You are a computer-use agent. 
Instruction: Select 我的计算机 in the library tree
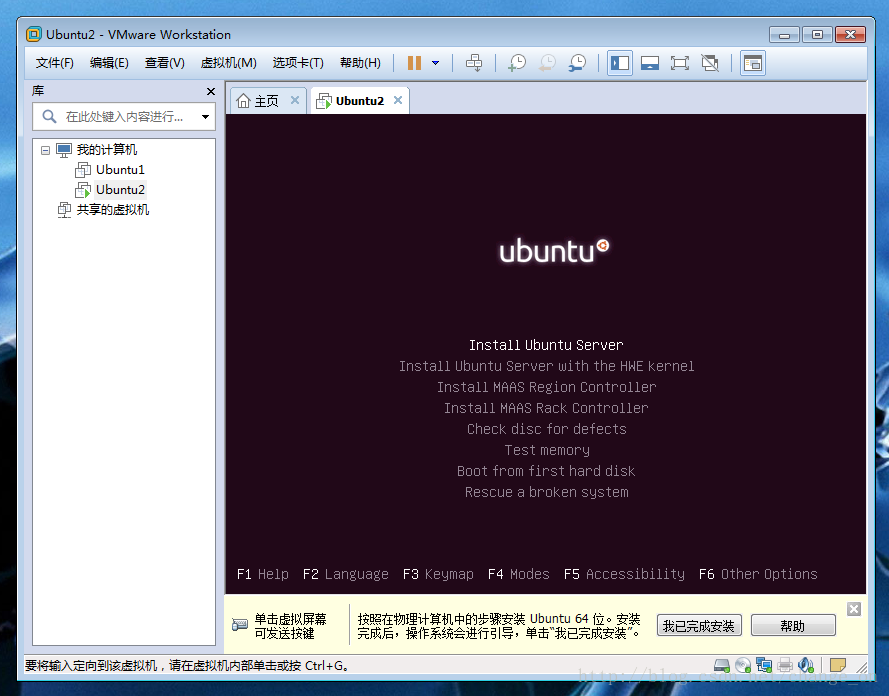(x=107, y=150)
